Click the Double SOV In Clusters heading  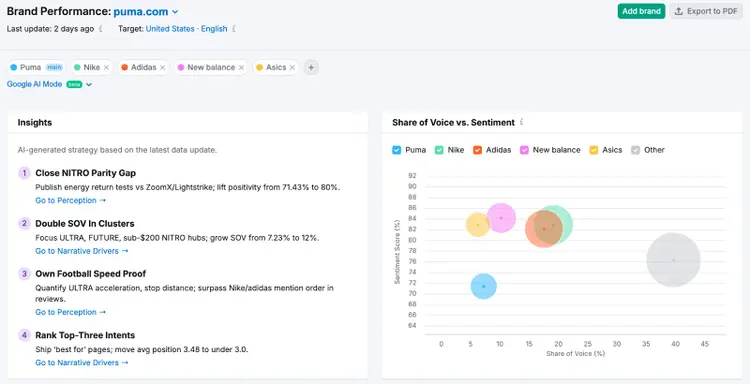[x=85, y=223]
